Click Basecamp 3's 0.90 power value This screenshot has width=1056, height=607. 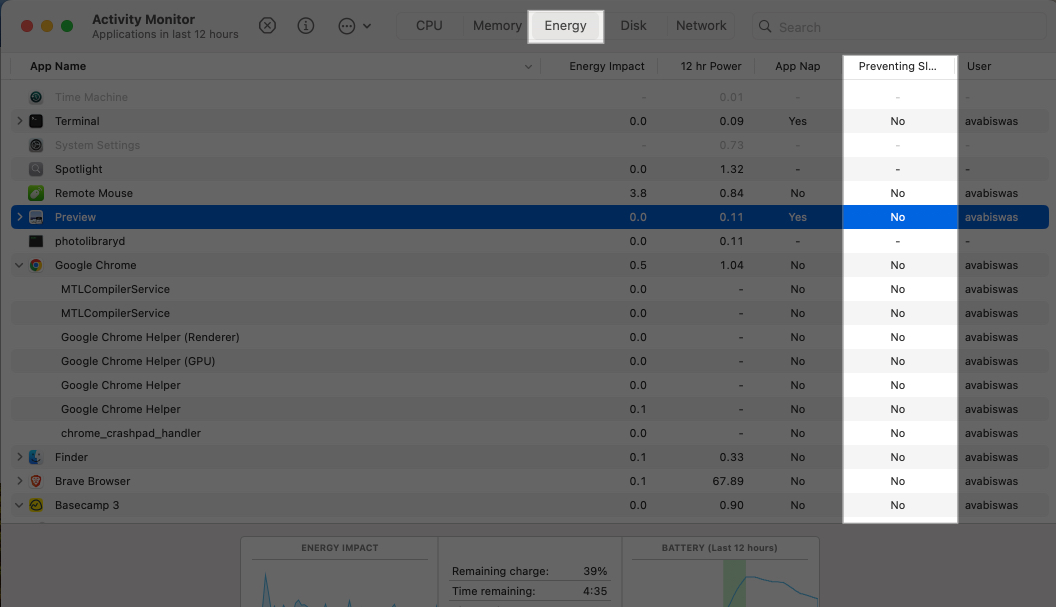731,505
